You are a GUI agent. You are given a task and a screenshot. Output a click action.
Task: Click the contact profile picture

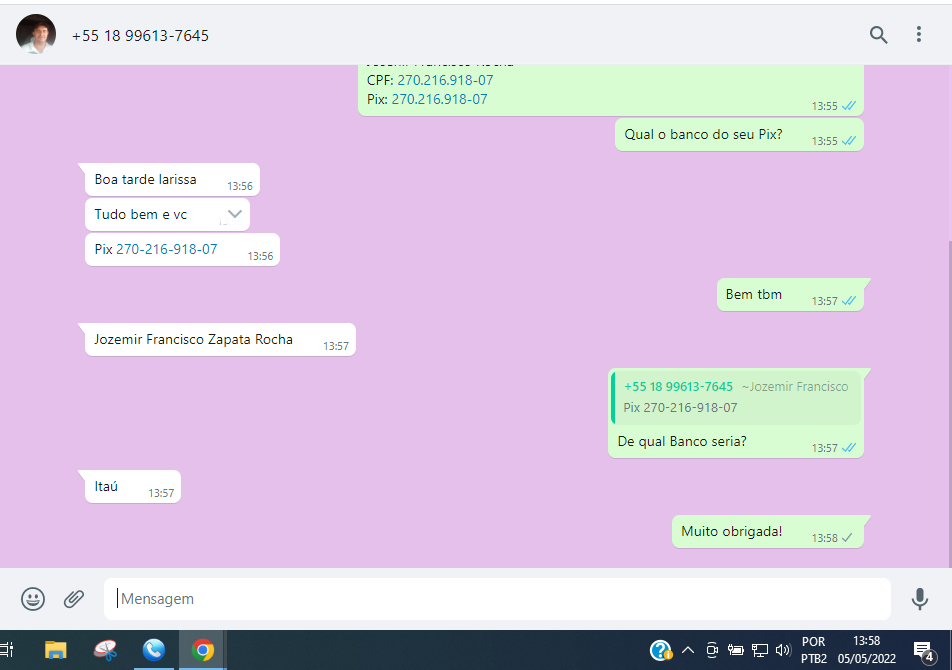tap(36, 35)
